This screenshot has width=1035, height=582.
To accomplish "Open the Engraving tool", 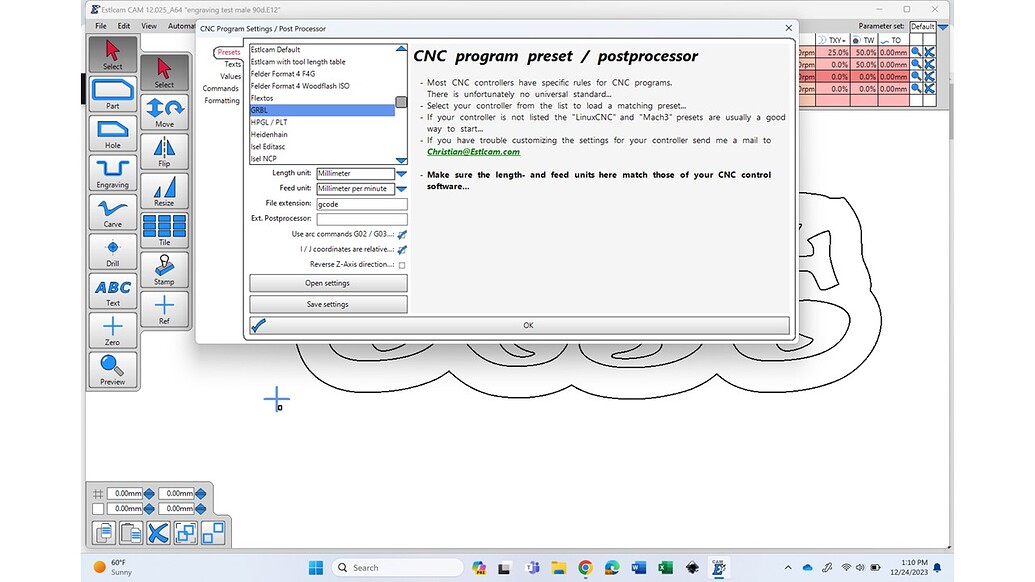I will [112, 172].
